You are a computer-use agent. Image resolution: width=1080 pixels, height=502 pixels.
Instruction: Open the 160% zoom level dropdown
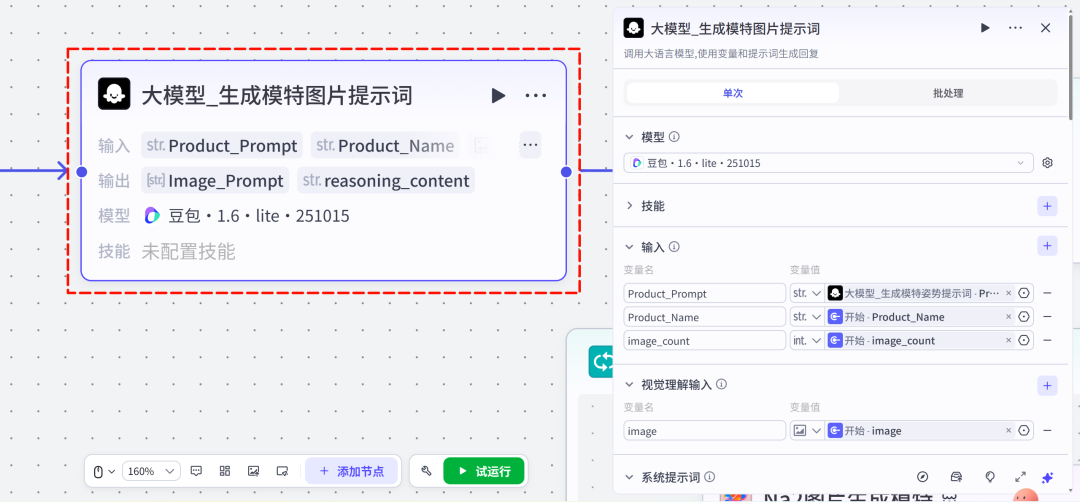(152, 471)
